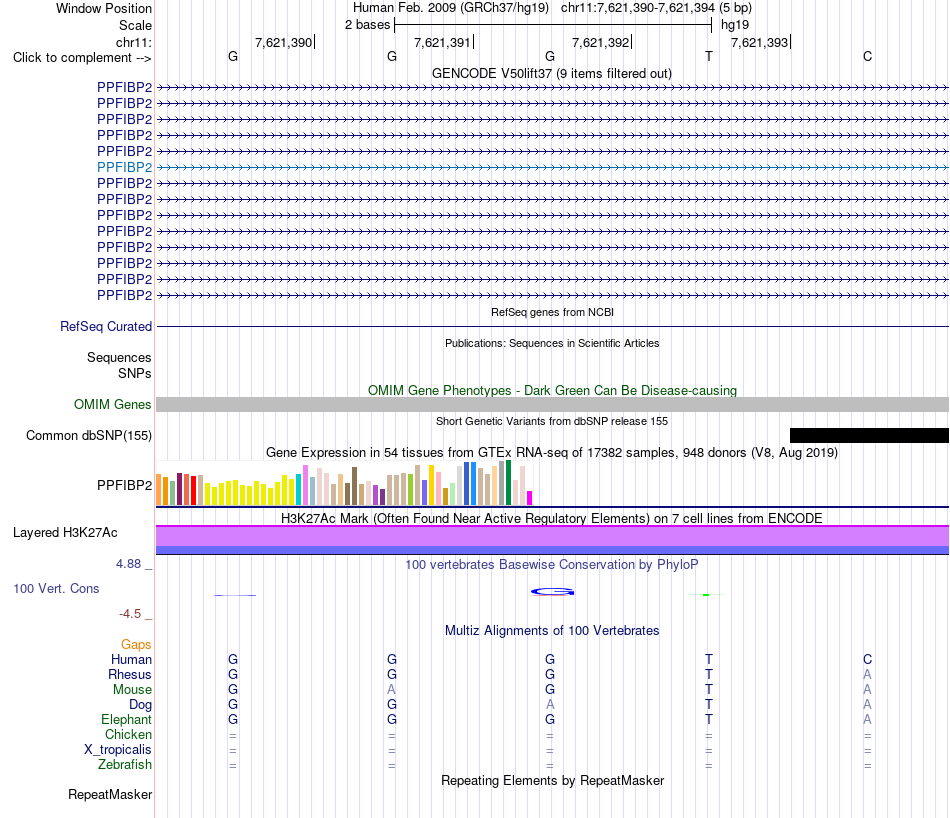Viewport: 950px width, 818px height.
Task: Click Mouse row's A mismatch base
Action: pos(391,690)
